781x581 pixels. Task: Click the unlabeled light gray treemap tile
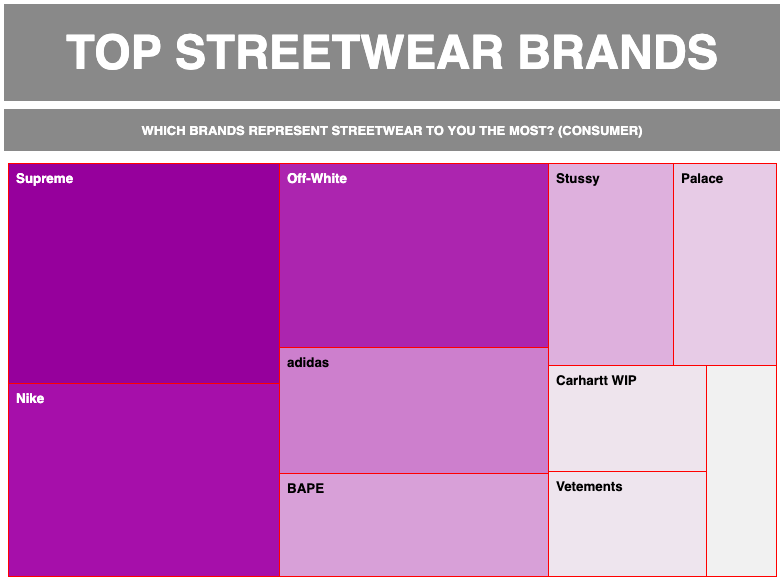[741, 470]
